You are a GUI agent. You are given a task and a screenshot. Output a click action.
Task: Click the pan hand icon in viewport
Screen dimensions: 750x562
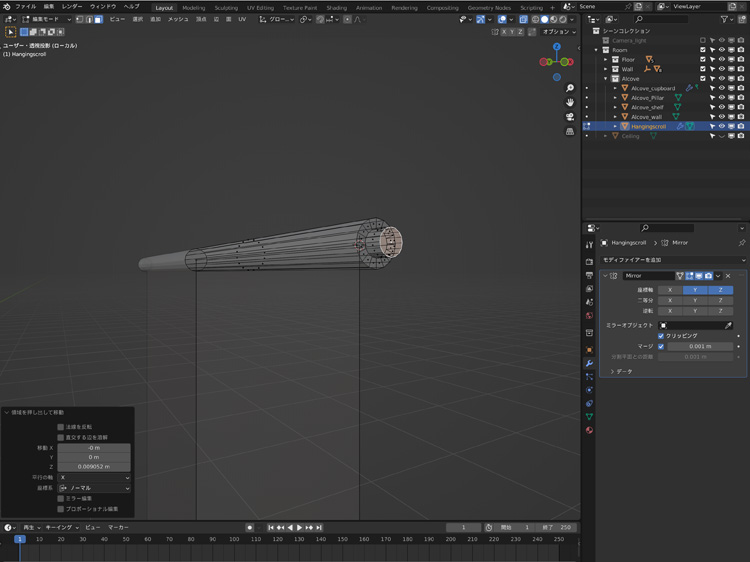click(x=570, y=102)
